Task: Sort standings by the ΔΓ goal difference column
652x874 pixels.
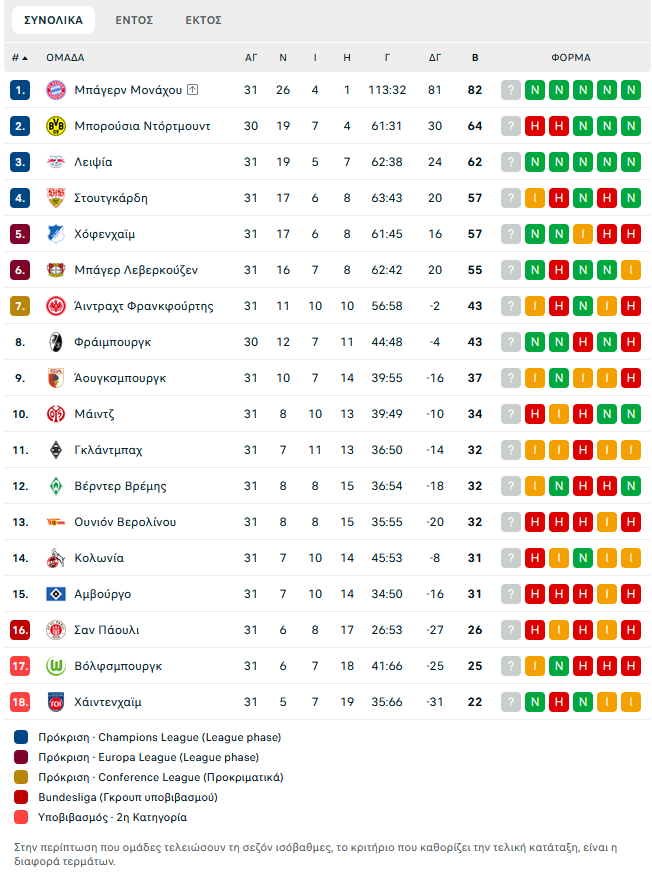Action: pos(435,57)
